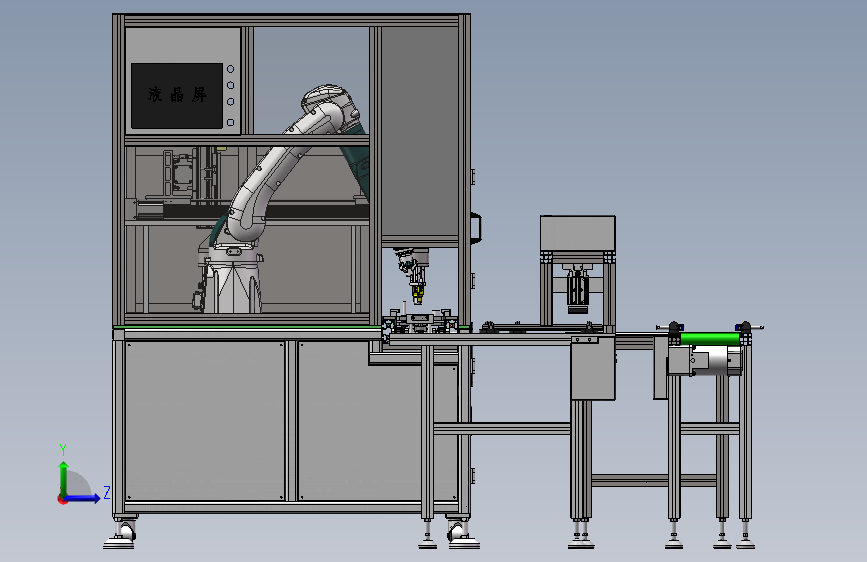This screenshot has width=867, height=562.
Task: Select the silver conveyor drive motor
Action: (711, 361)
